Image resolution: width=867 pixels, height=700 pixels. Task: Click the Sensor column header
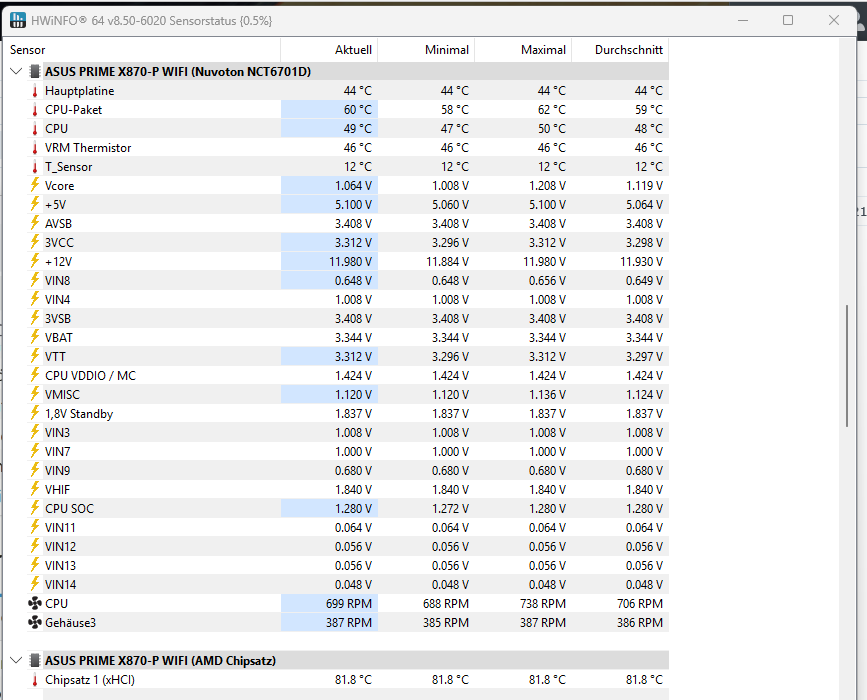tap(142, 50)
